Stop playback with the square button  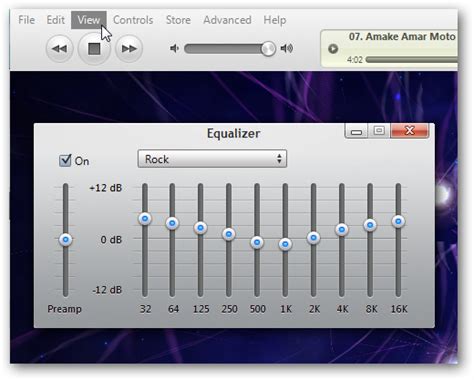coord(94,49)
